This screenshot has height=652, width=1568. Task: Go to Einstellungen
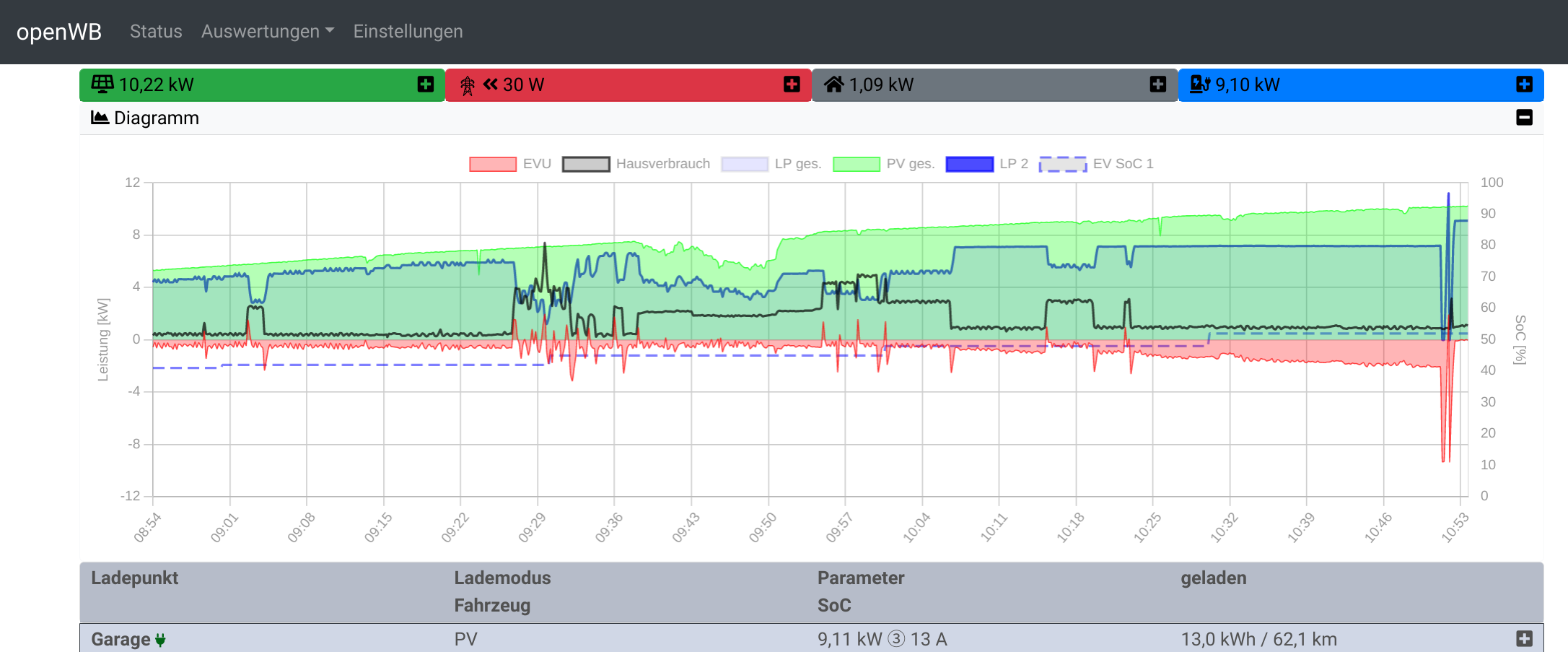tap(408, 32)
